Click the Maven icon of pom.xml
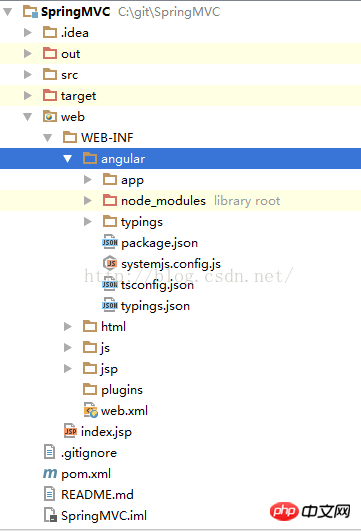 pyautogui.click(x=50, y=473)
